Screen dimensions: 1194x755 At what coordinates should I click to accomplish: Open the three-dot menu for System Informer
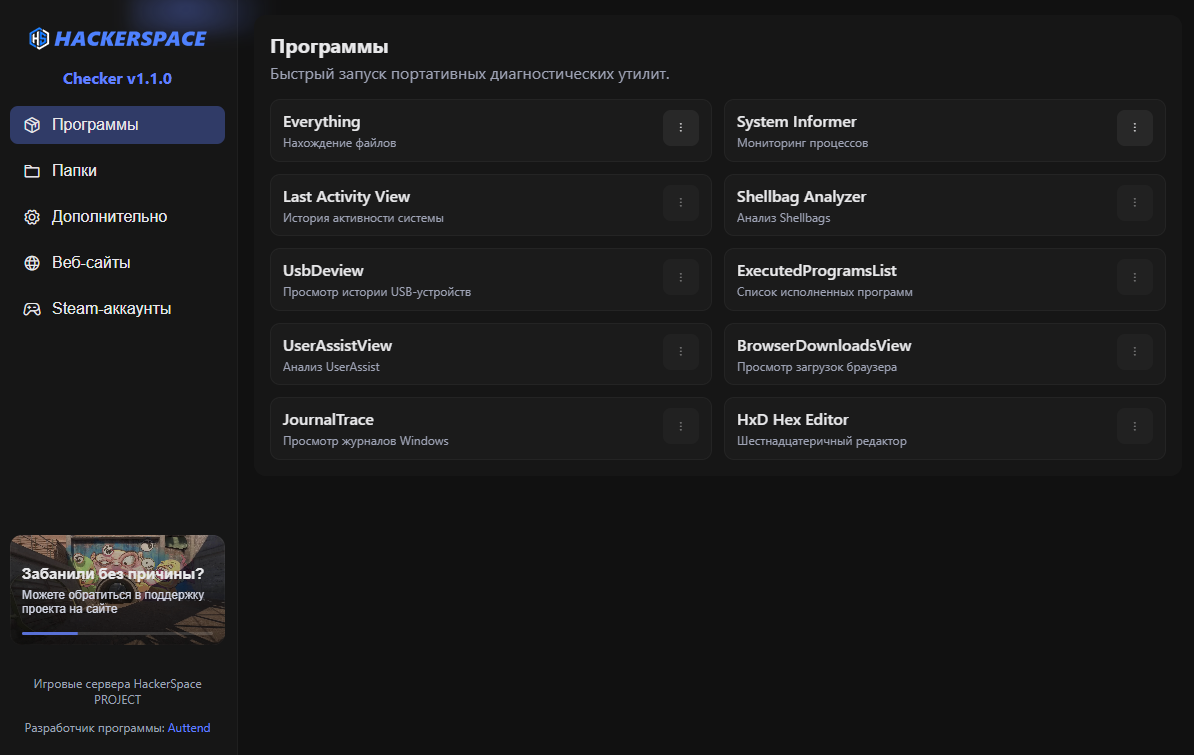[x=1134, y=128]
